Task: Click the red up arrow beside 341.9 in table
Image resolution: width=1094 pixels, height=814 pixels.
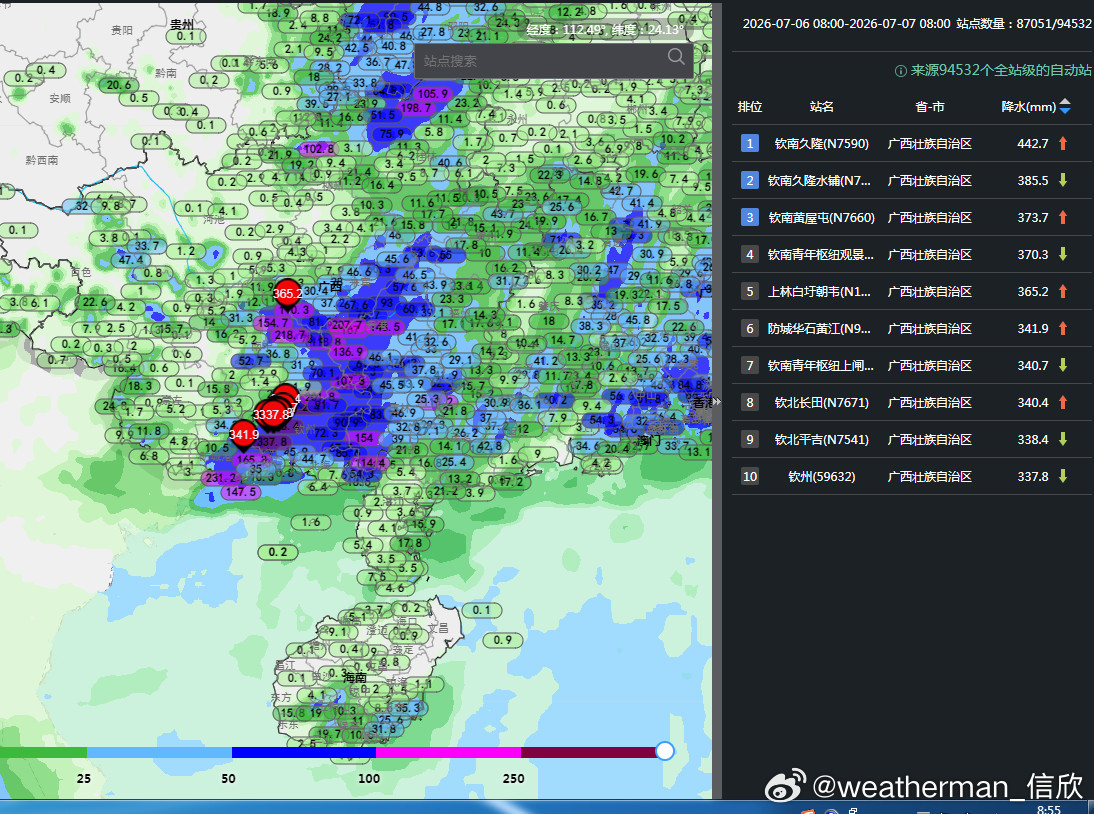Action: [x=1063, y=329]
